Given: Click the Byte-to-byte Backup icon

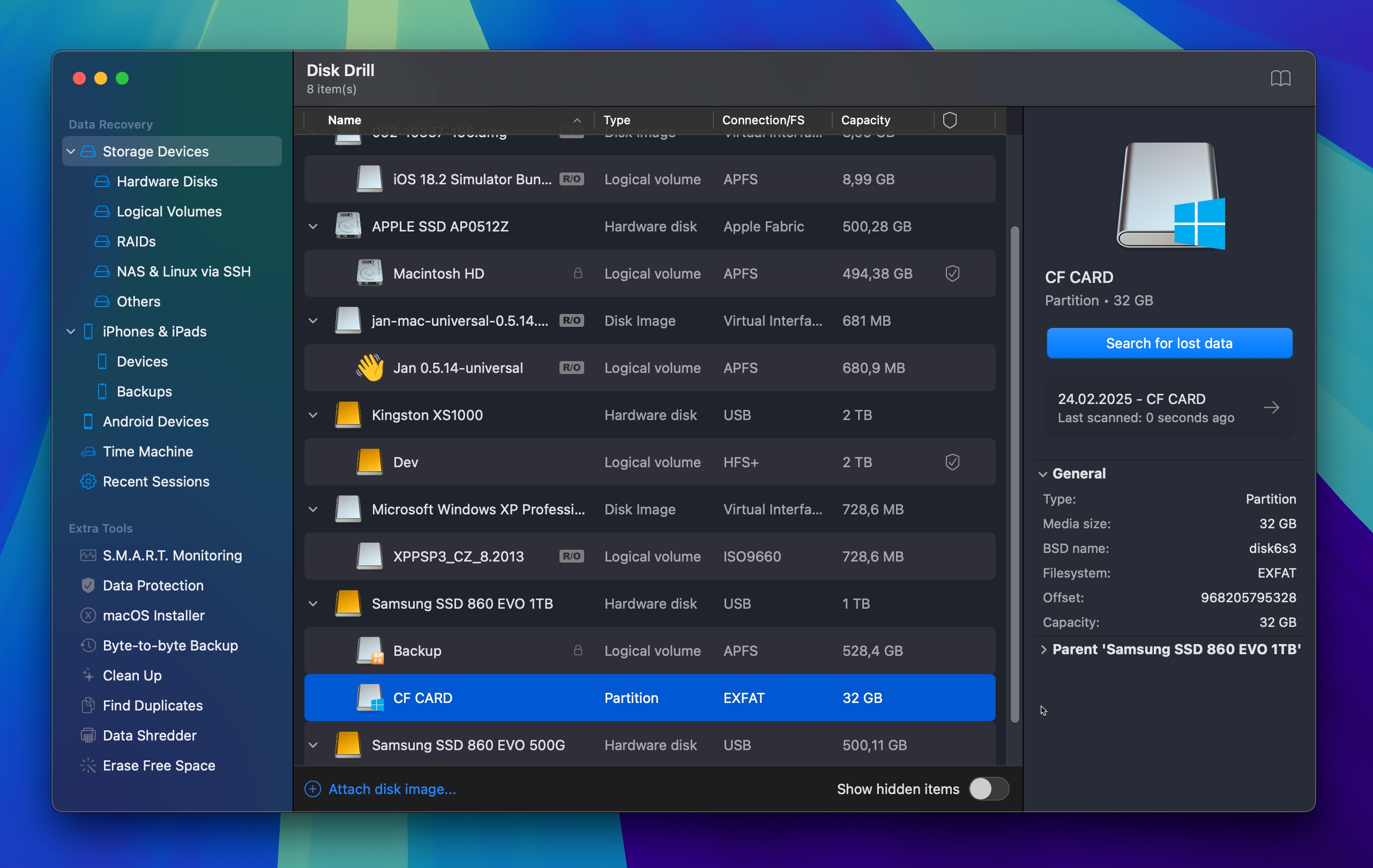Looking at the screenshot, I should [88, 645].
